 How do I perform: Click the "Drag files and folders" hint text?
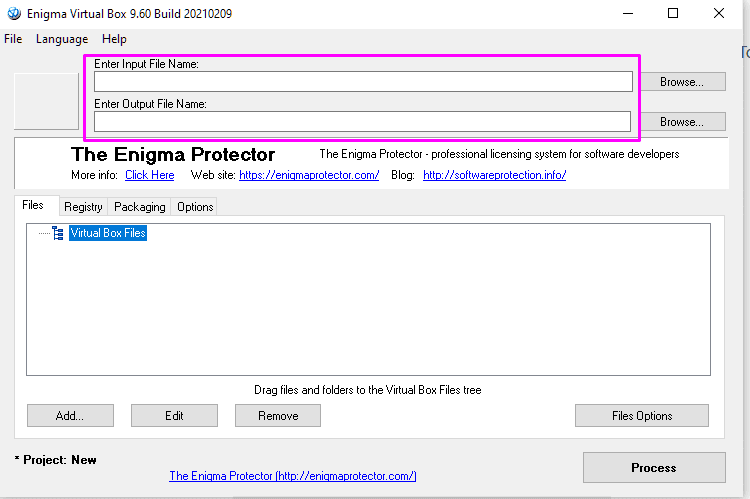pos(367,390)
